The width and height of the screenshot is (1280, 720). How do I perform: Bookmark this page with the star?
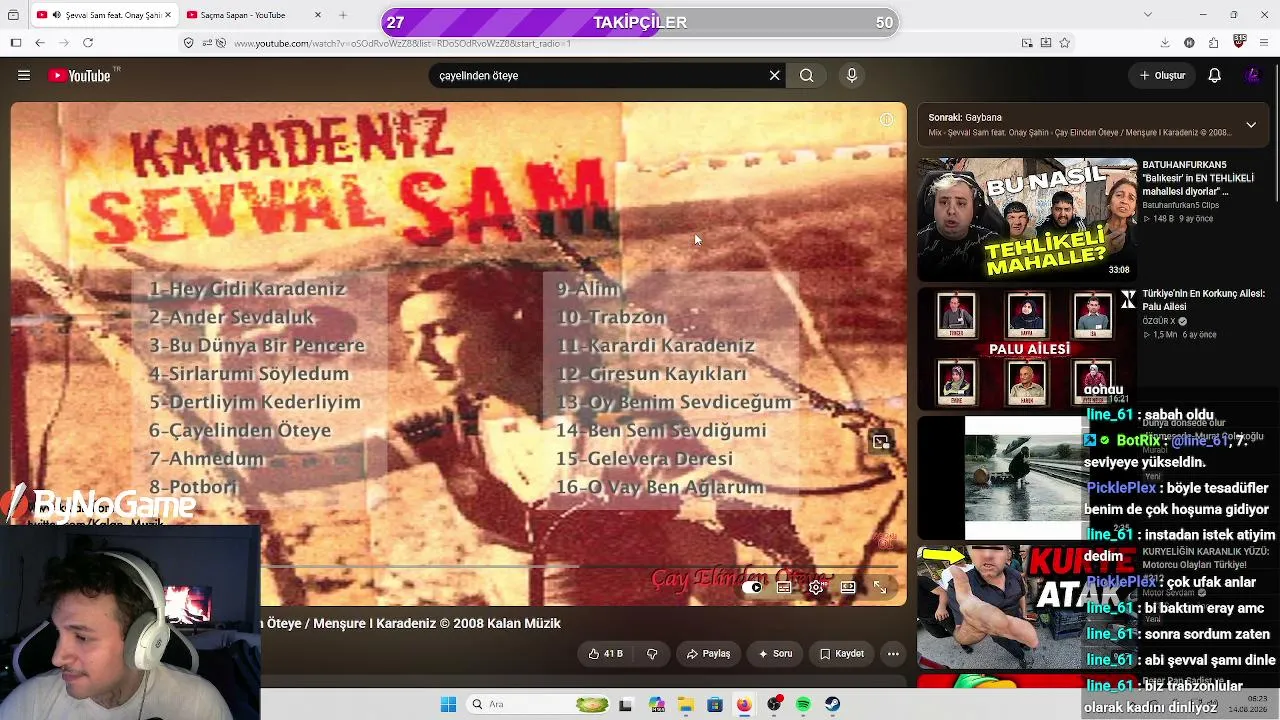coord(1065,43)
